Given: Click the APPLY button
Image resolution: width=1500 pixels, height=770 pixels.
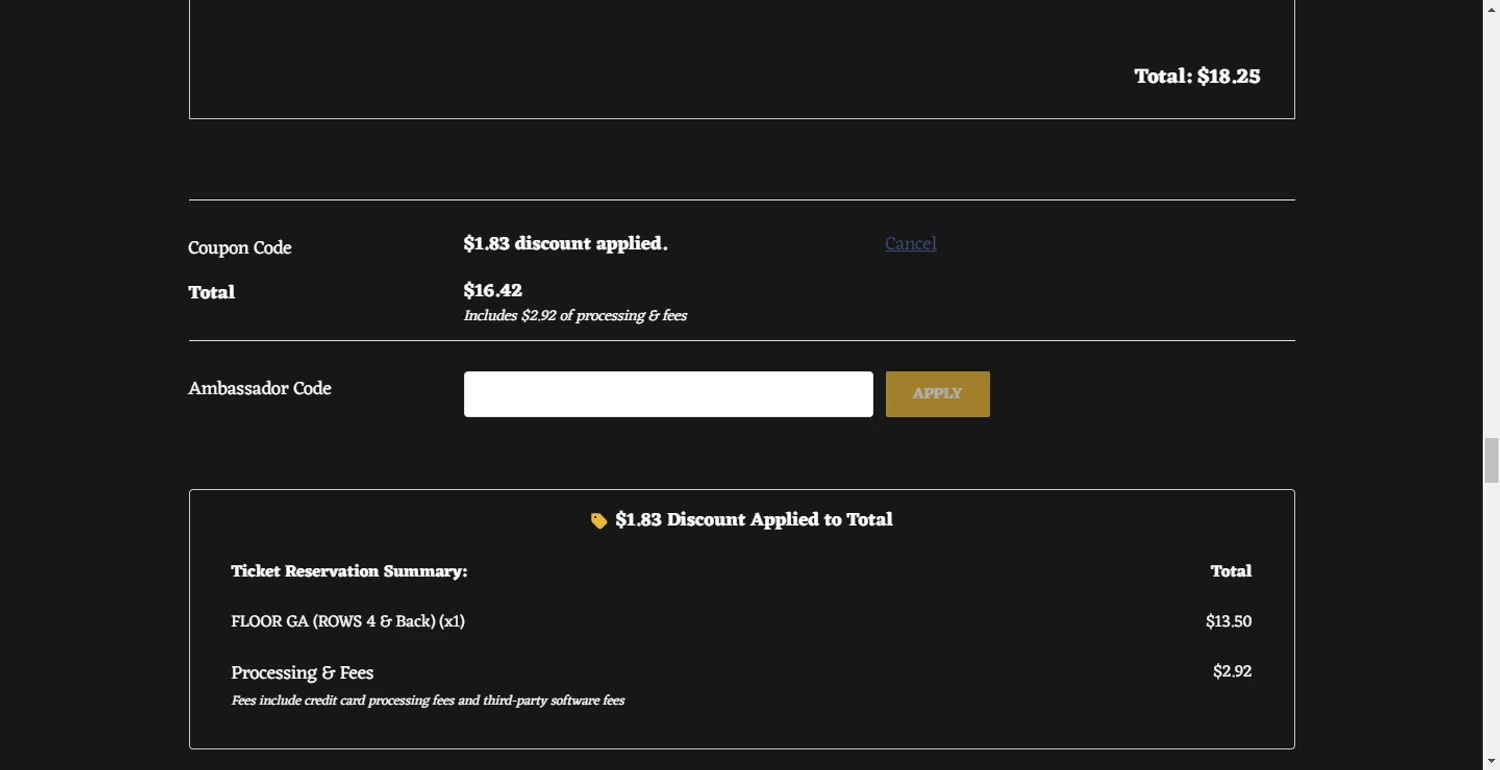Looking at the screenshot, I should click(x=937, y=394).
